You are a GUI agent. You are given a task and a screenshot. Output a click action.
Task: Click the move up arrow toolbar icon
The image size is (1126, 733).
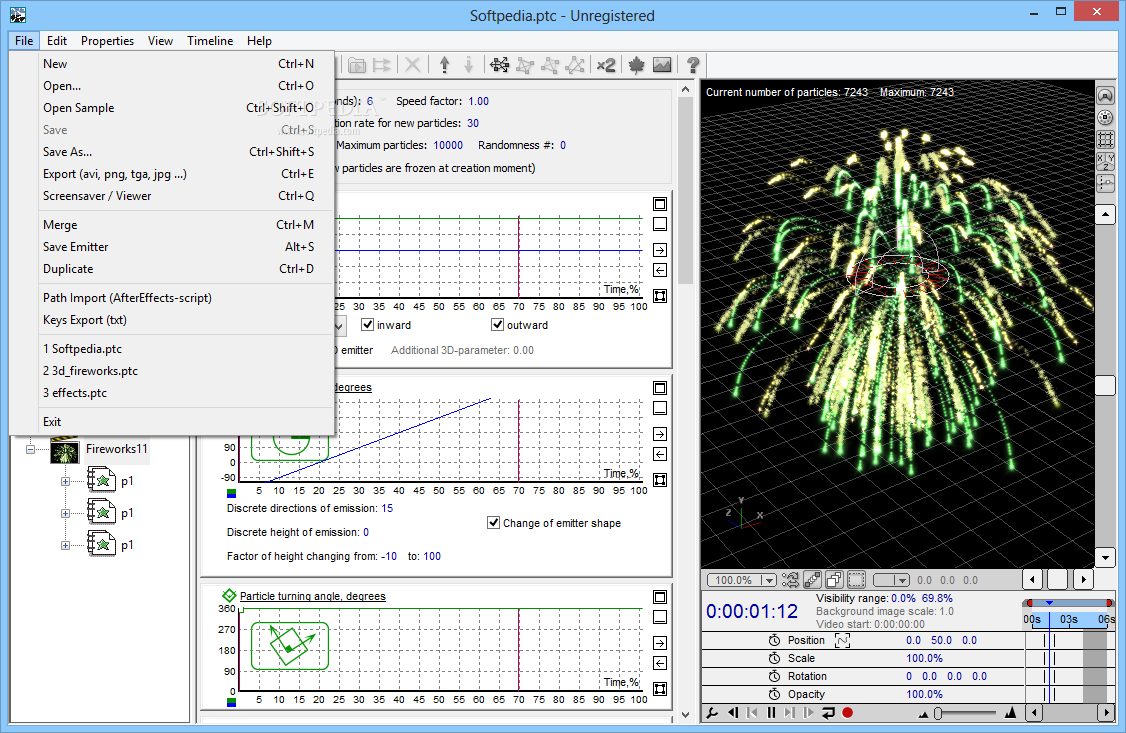(445, 65)
